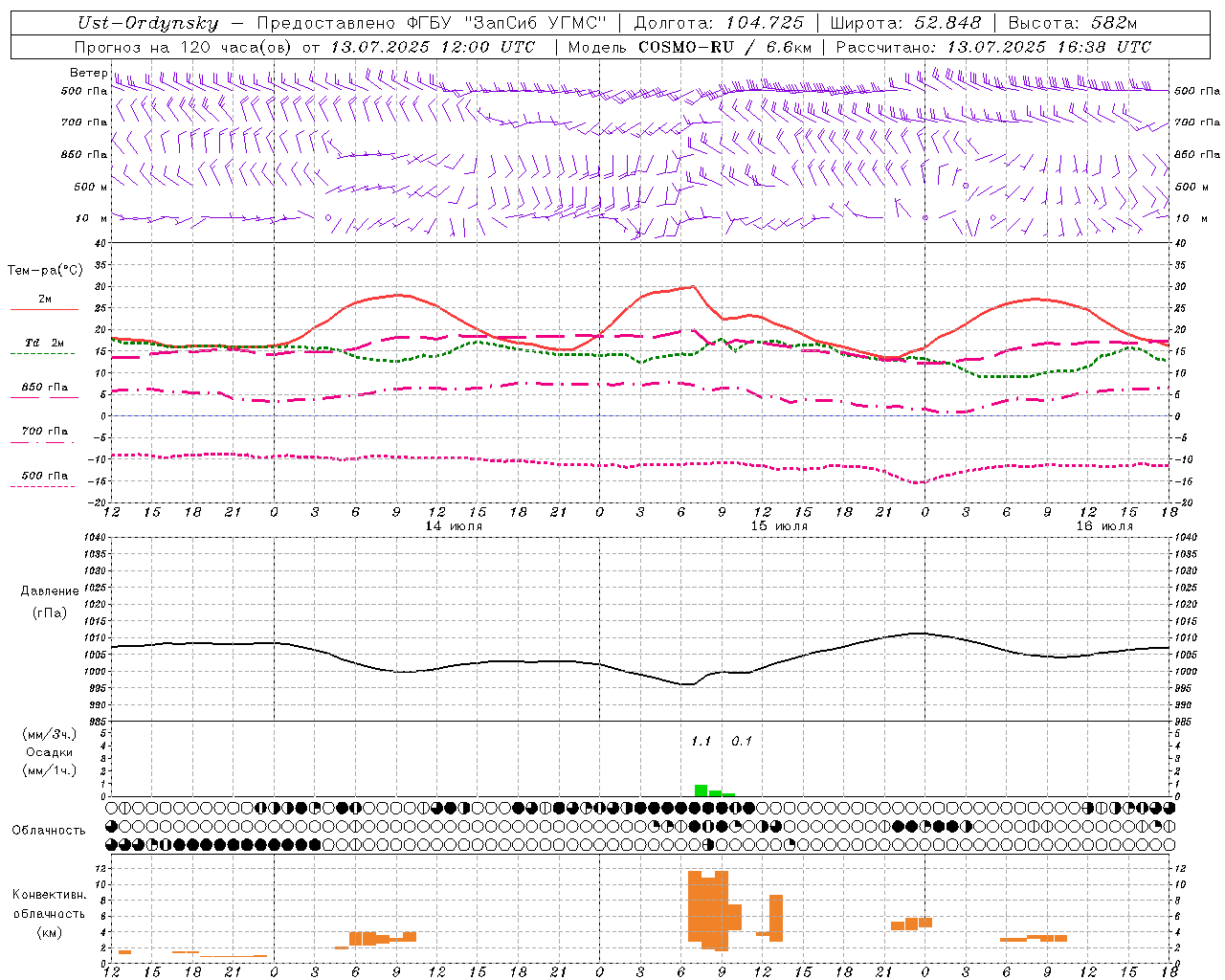Click the 'Предоставлено ФГБУ "ЗапСиб УГМС"' provider text
This screenshot has height=980, width=1225.
(x=433, y=24)
